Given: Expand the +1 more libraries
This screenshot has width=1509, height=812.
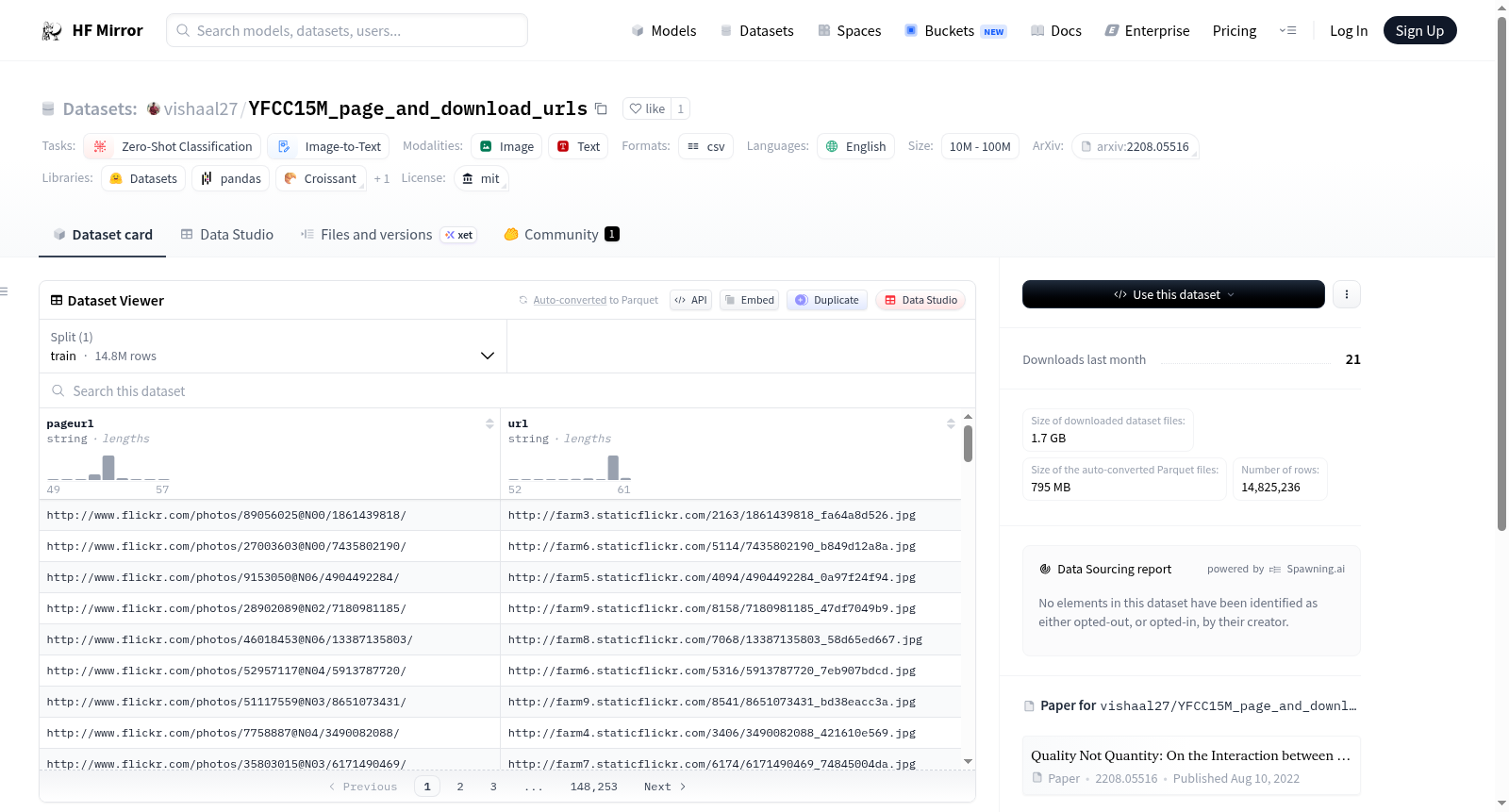Looking at the screenshot, I should [x=381, y=179].
